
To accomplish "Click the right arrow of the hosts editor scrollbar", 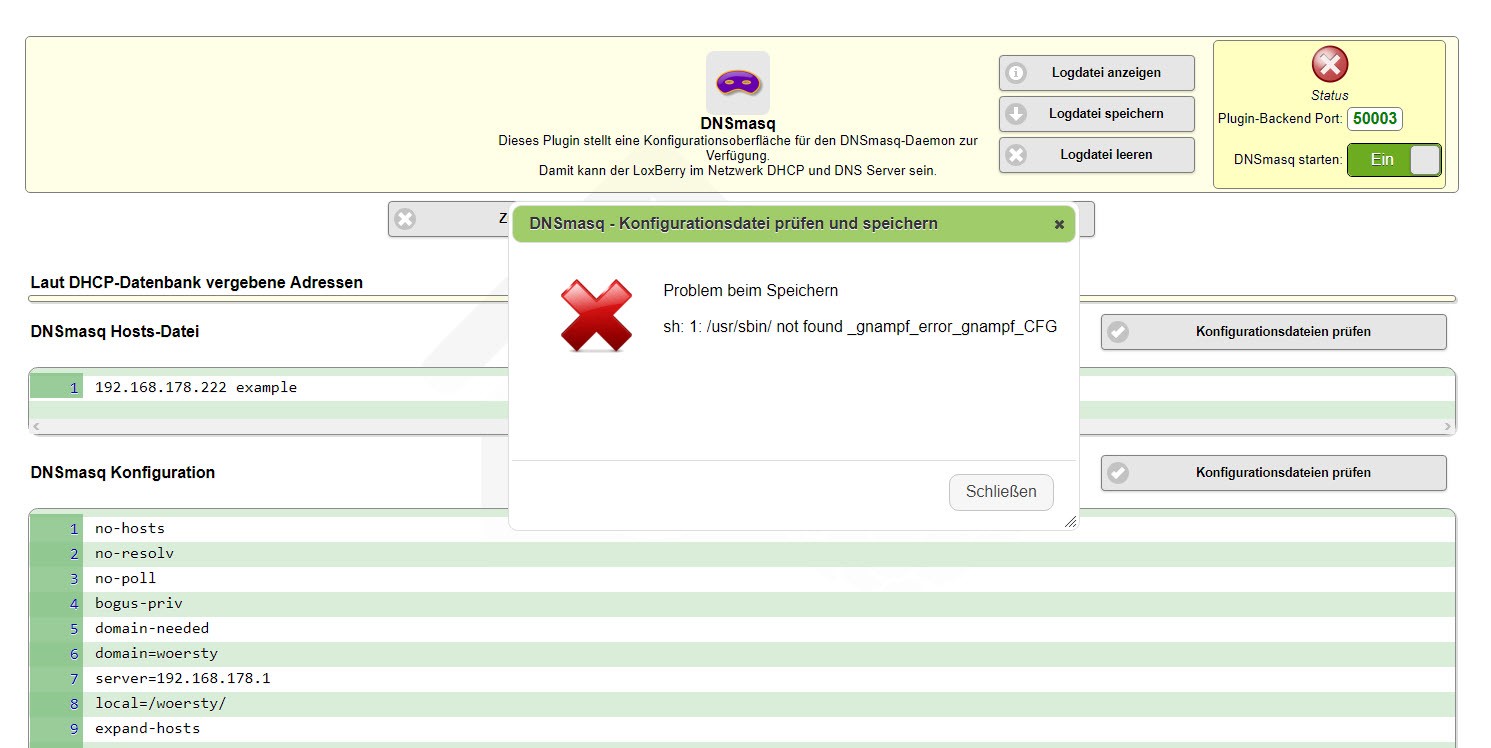I will click(x=1447, y=427).
